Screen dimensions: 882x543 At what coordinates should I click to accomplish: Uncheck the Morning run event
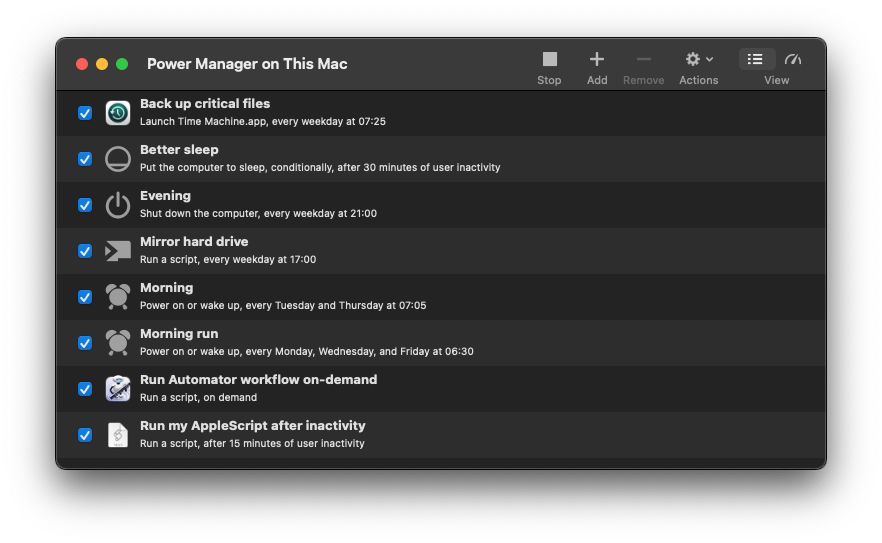pos(85,343)
